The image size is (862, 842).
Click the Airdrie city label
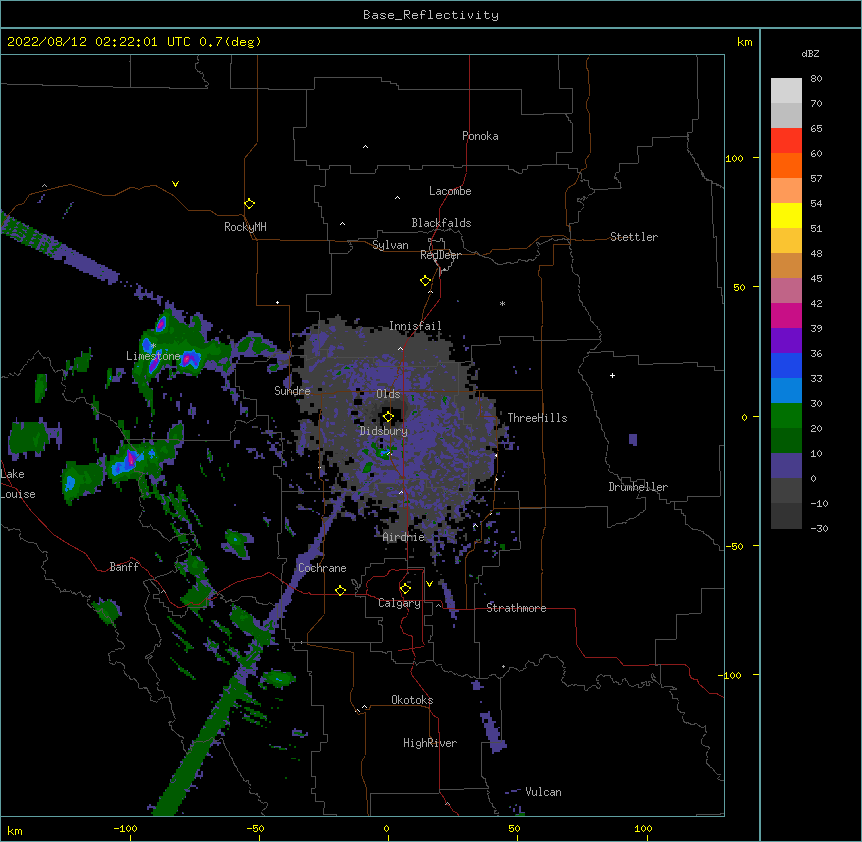403,537
